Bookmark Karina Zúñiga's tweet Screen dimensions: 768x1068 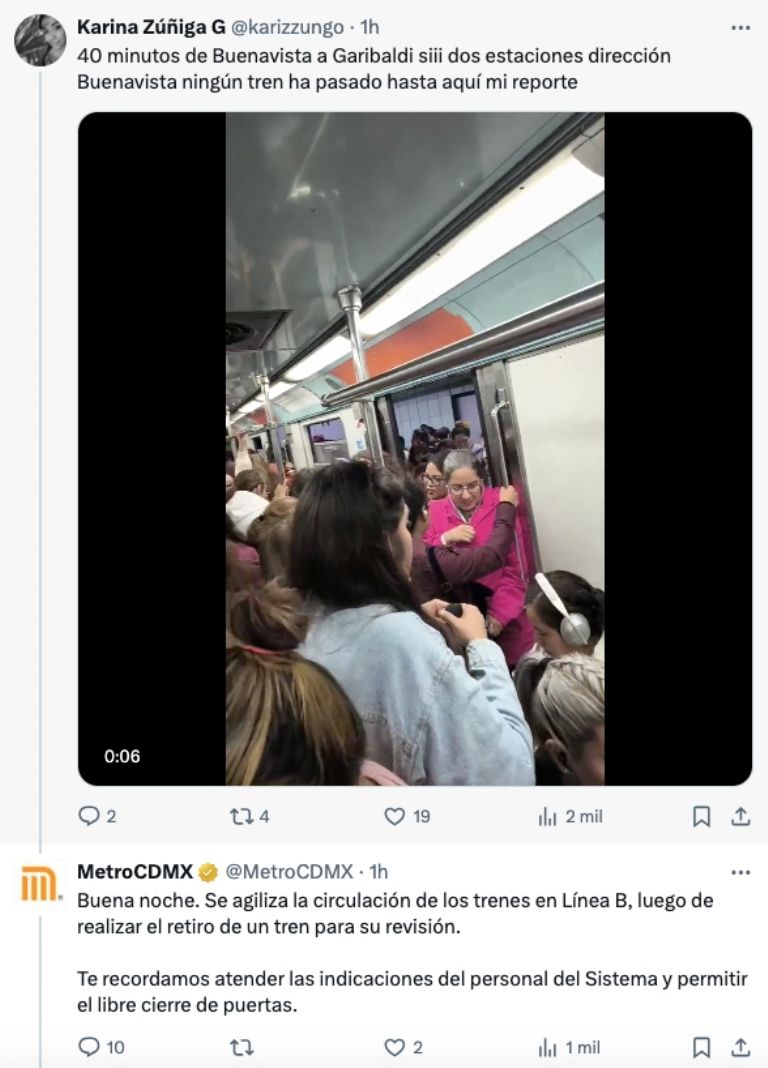click(x=701, y=816)
